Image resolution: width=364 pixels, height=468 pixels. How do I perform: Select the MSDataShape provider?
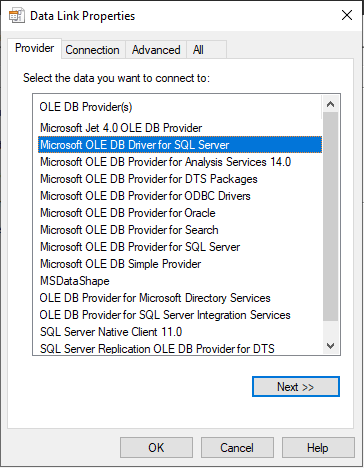75,281
